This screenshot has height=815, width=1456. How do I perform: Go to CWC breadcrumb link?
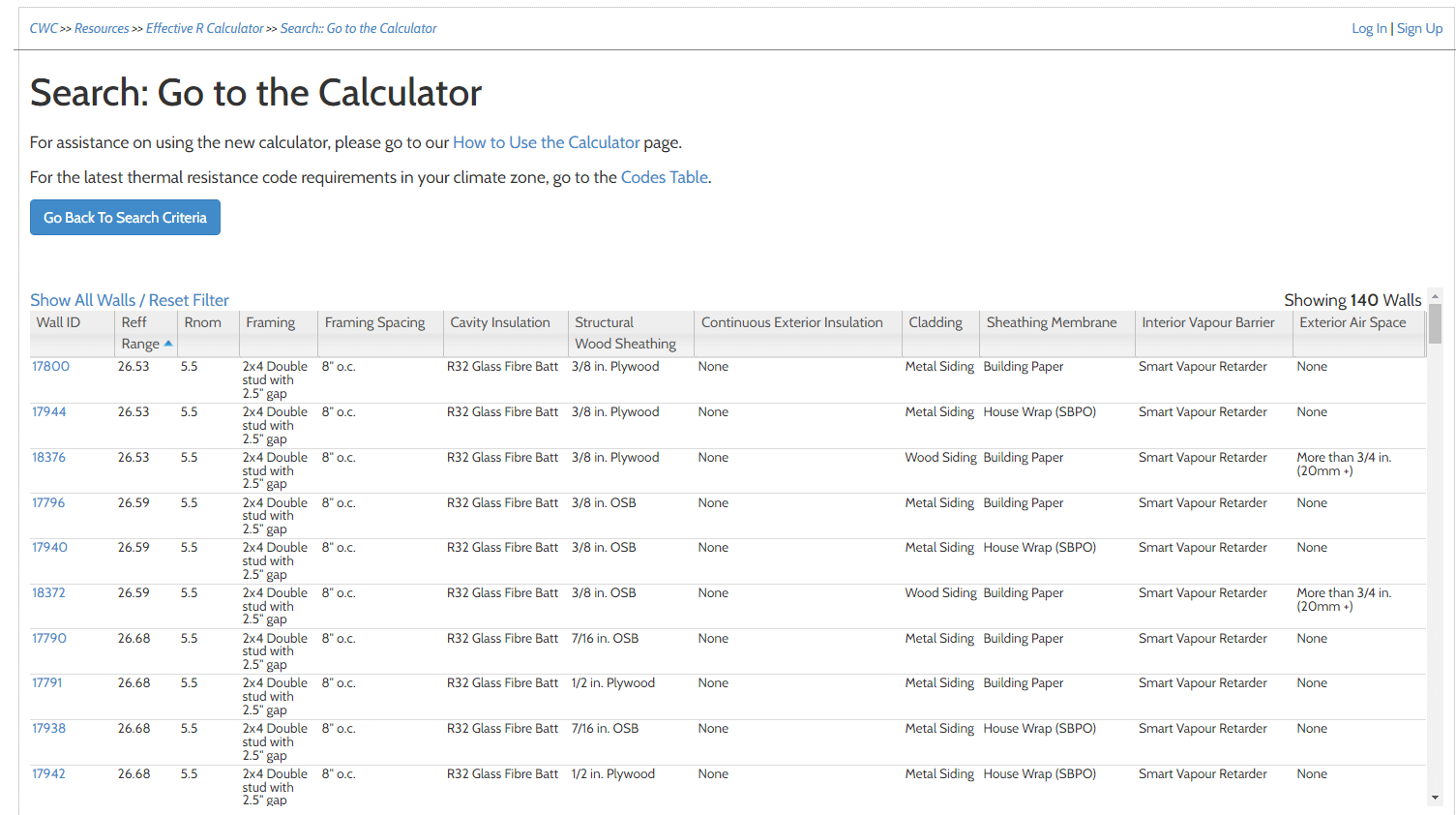point(44,28)
